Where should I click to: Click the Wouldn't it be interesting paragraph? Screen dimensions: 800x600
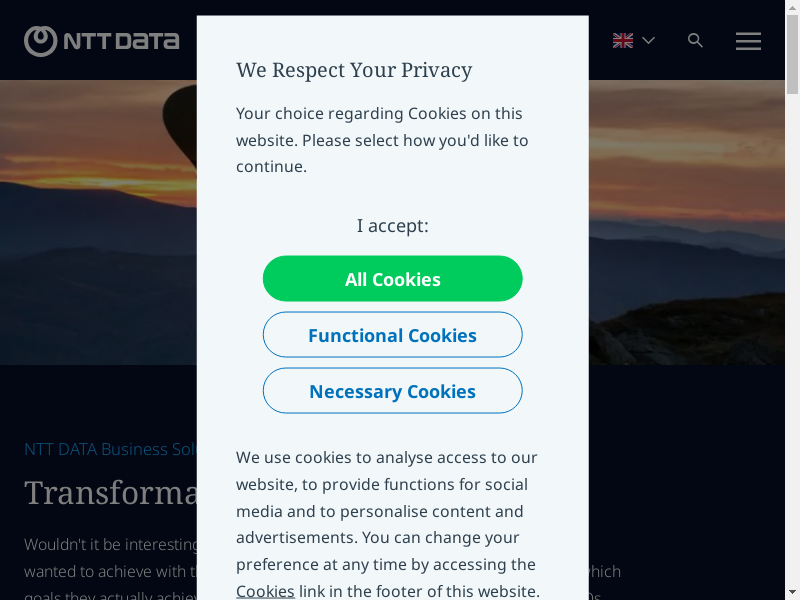pos(111,545)
